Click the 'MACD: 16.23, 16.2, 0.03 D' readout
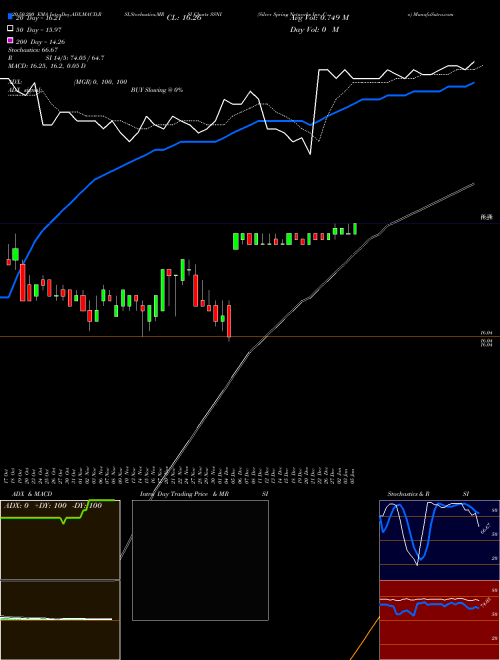The width and height of the screenshot is (500, 660). pos(47,66)
